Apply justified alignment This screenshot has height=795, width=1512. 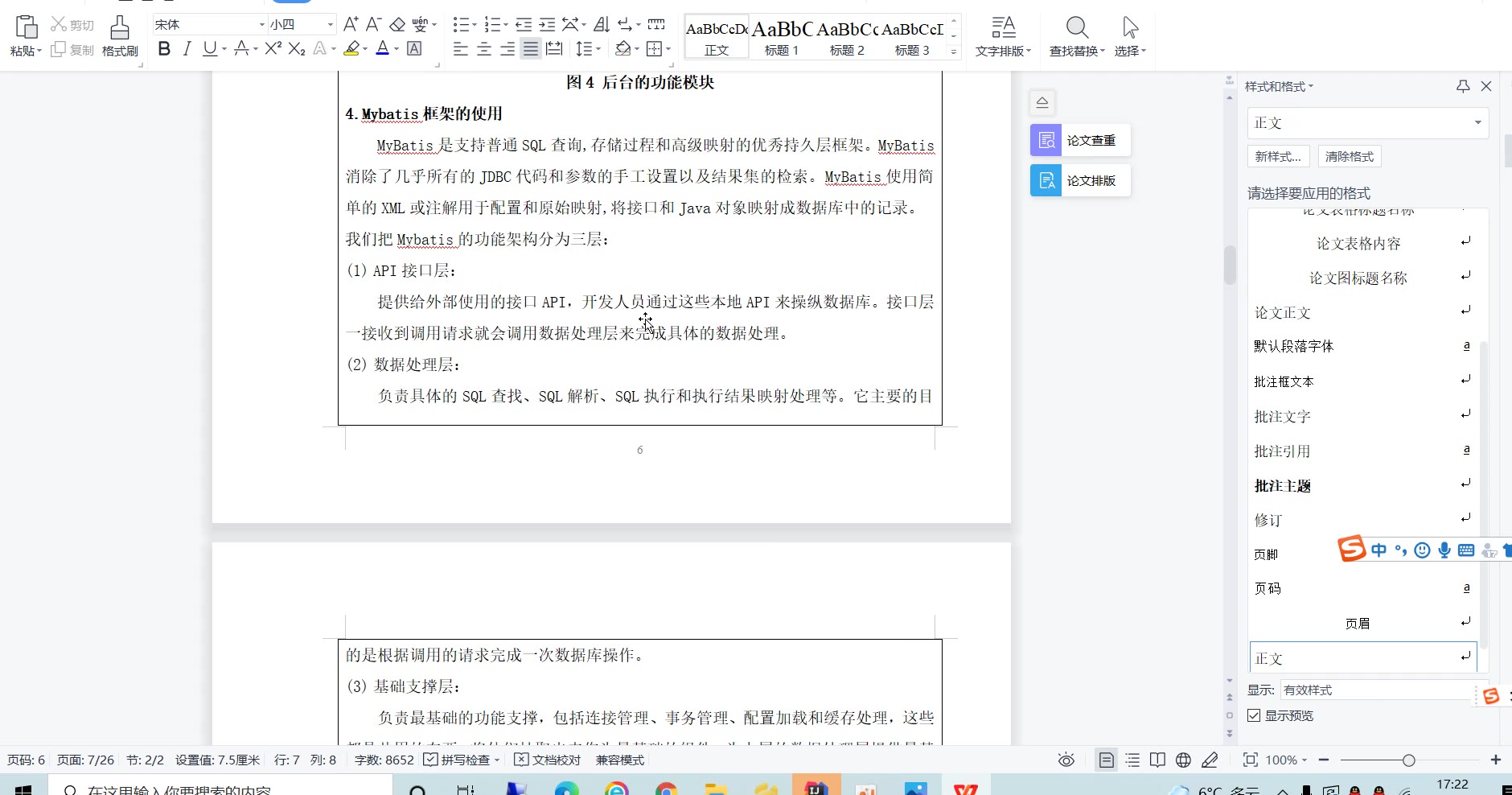tap(531, 49)
